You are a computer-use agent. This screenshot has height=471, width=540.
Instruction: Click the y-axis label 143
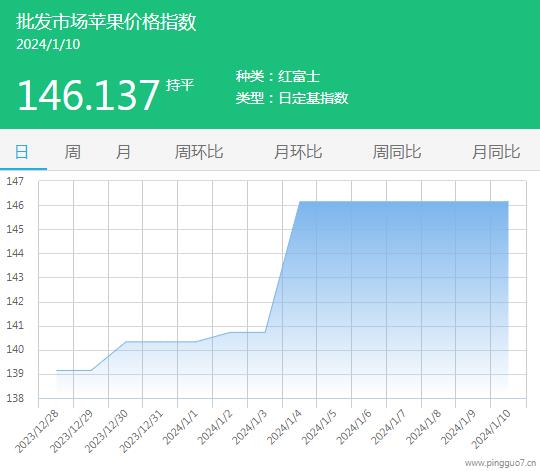click(15, 278)
